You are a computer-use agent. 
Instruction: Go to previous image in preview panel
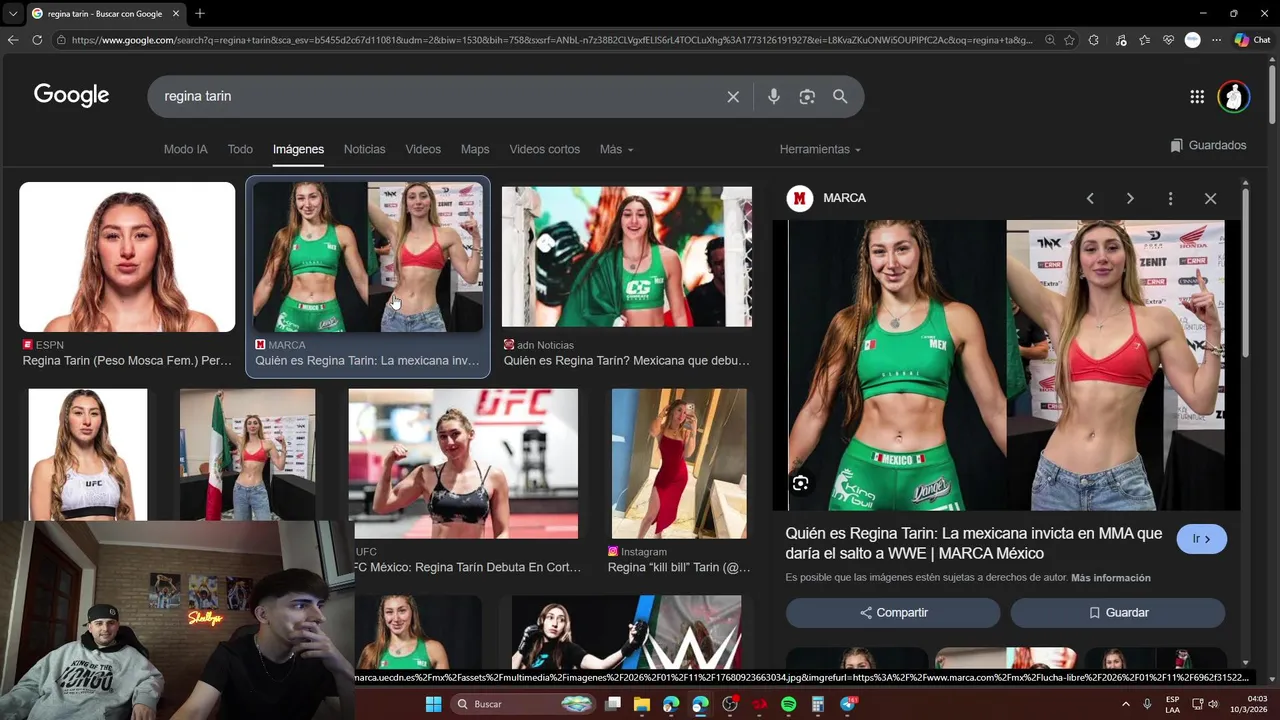click(1090, 198)
